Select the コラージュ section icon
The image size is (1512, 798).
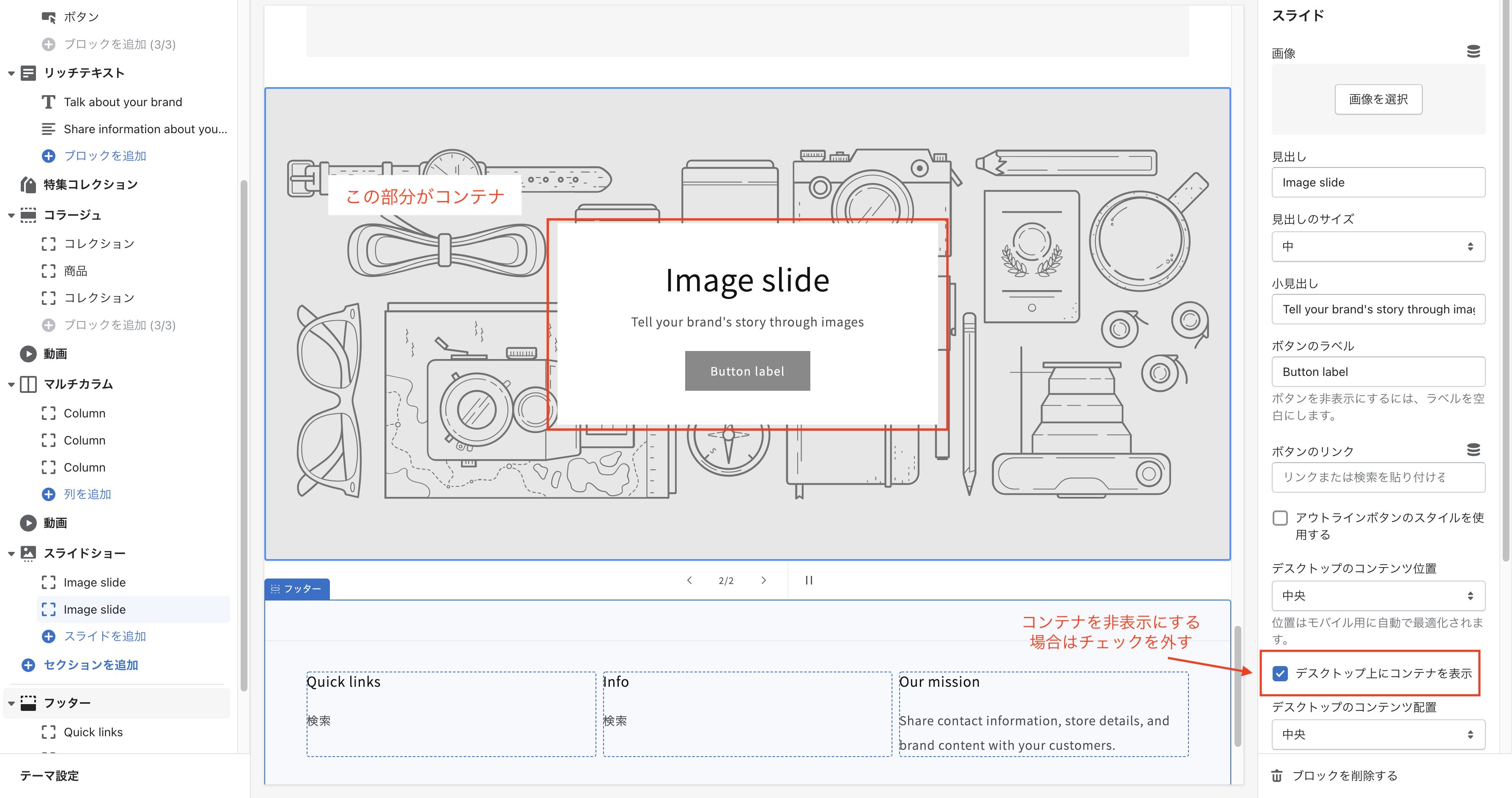point(28,215)
